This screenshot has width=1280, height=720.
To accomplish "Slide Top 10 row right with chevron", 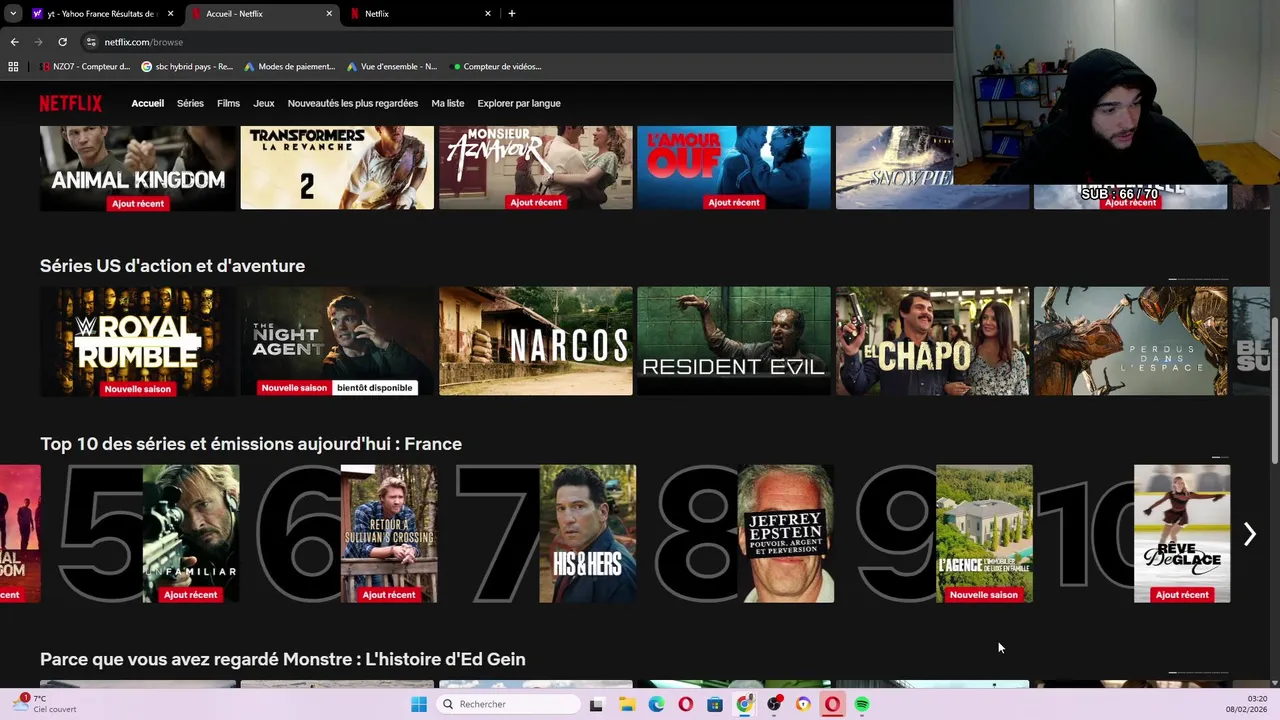I will (x=1249, y=534).
